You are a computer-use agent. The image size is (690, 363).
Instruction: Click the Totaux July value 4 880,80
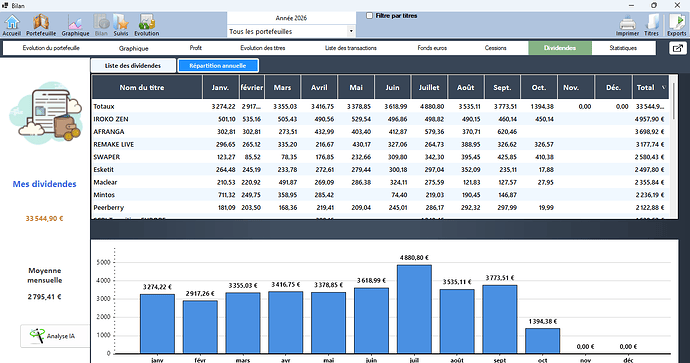click(x=432, y=106)
